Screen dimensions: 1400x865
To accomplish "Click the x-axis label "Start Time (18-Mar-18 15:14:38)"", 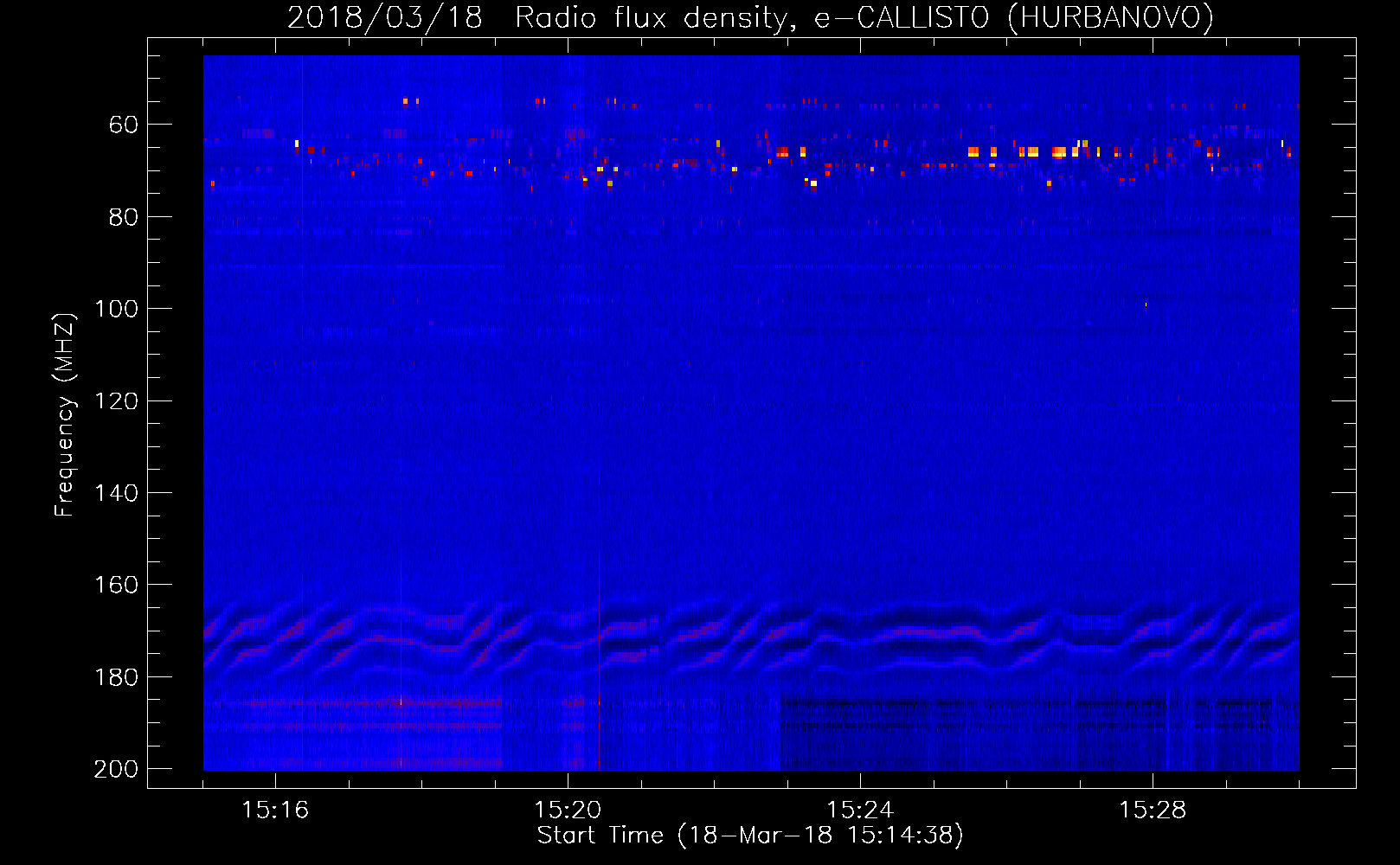I will pyautogui.click(x=750, y=836).
